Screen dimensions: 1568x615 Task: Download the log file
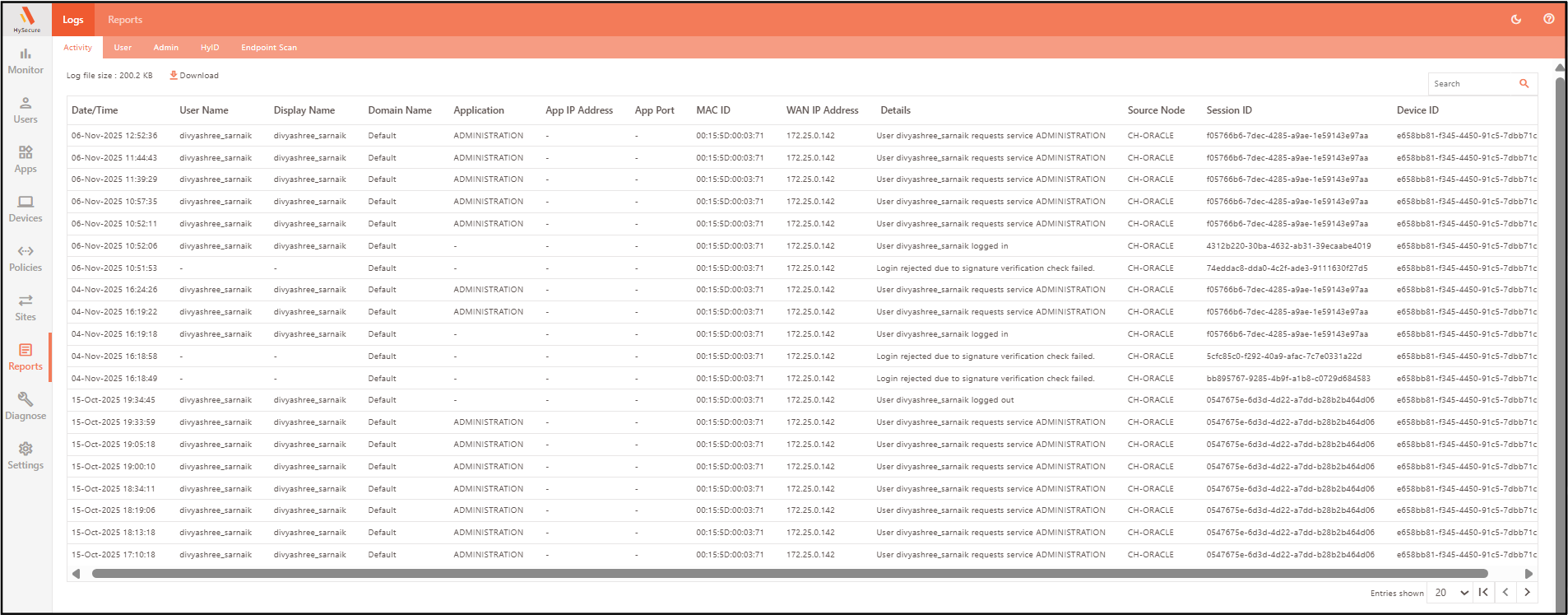point(194,76)
